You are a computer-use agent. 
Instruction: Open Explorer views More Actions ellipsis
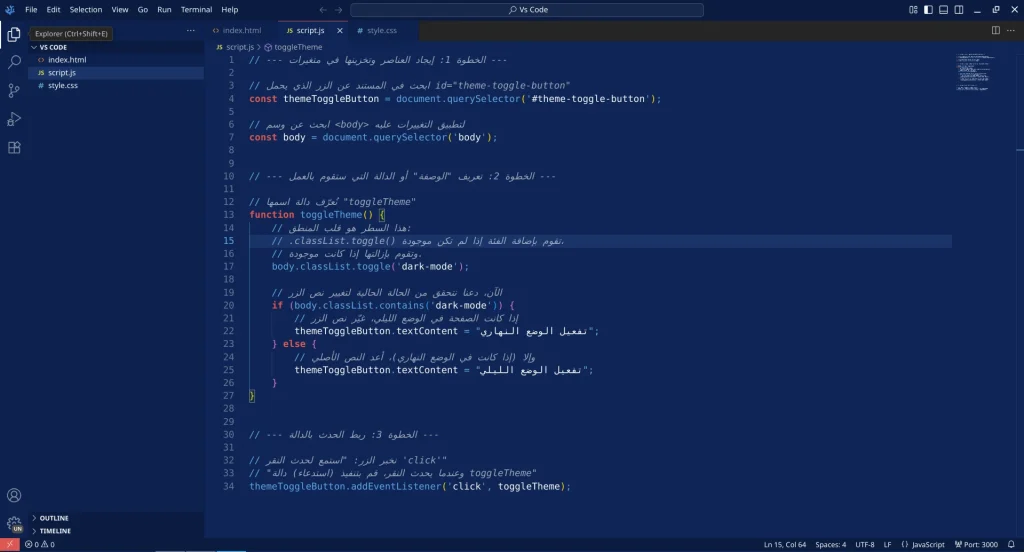pyautogui.click(x=191, y=31)
